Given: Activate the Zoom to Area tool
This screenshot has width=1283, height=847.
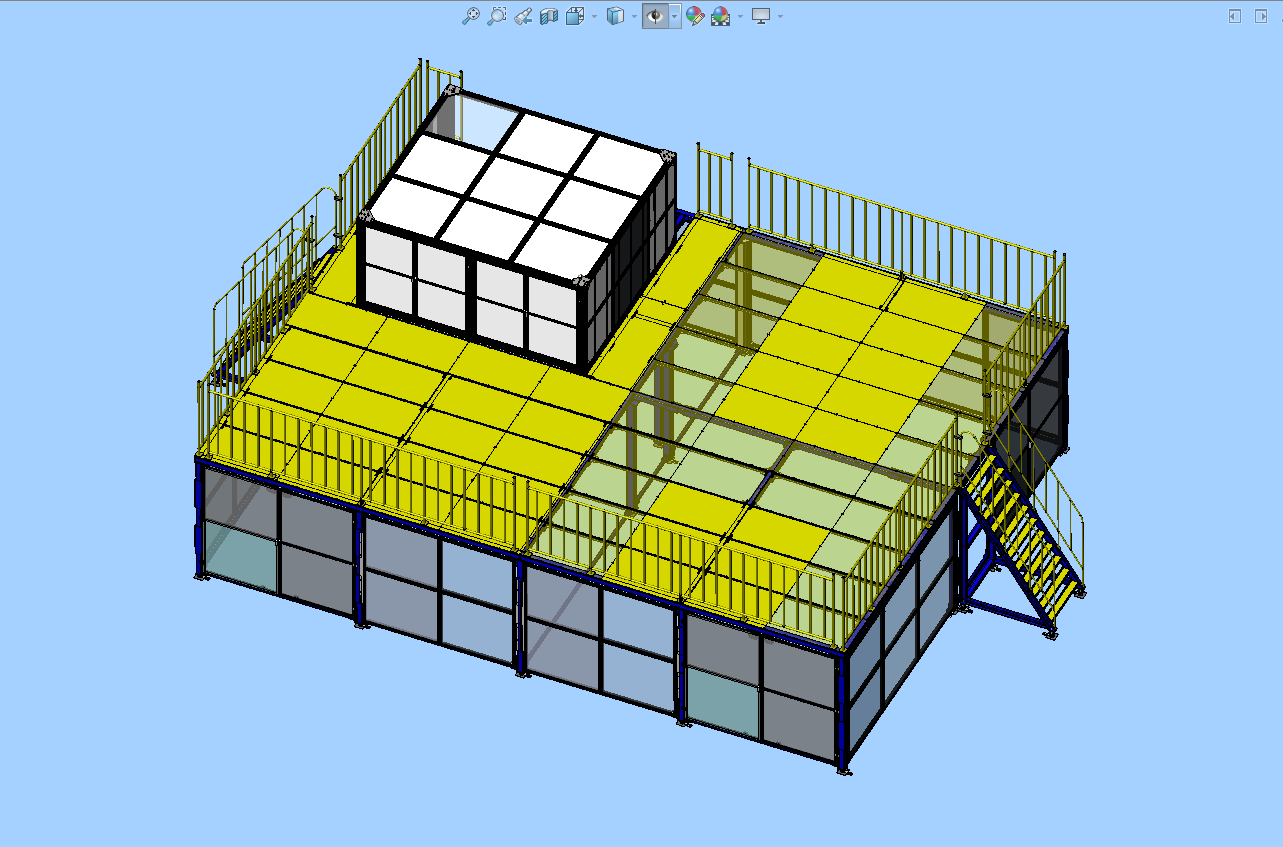Looking at the screenshot, I should [x=496, y=16].
